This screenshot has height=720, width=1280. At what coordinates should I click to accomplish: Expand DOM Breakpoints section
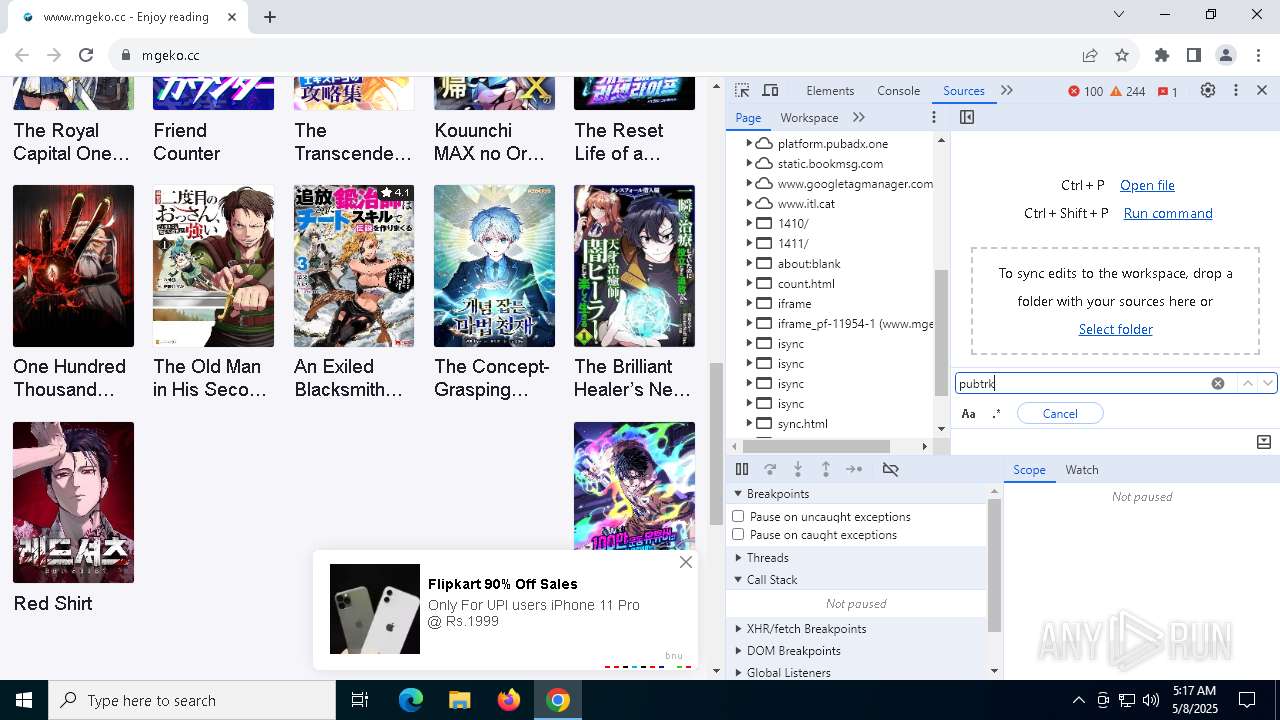[738, 650]
